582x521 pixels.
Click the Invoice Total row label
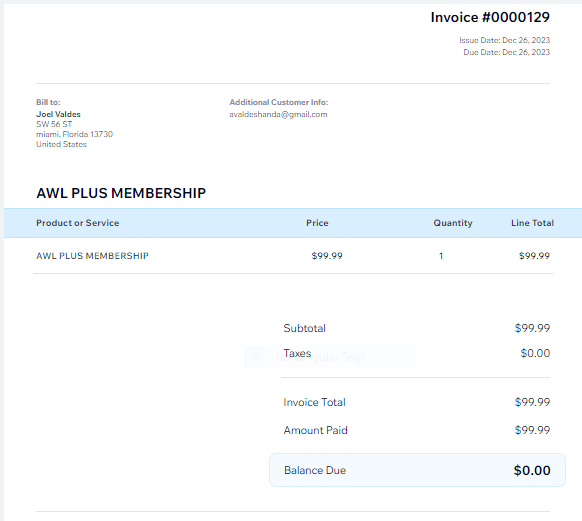314,402
